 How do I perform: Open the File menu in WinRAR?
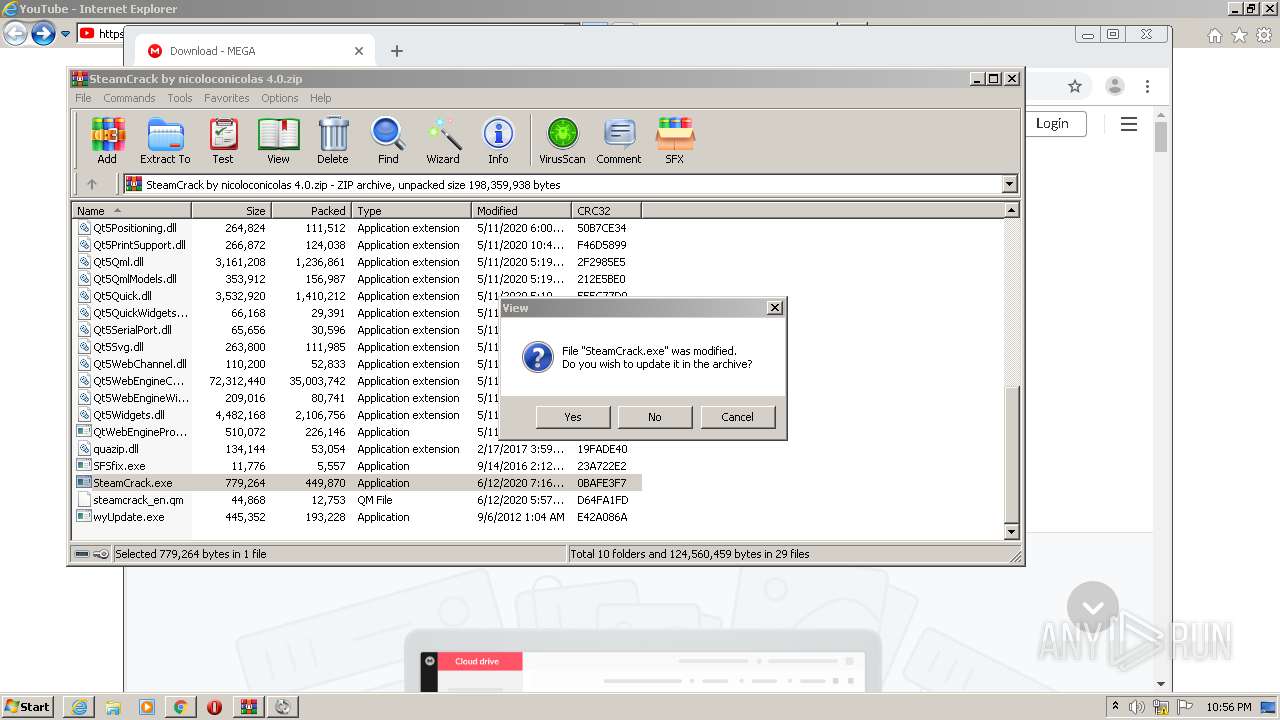coord(83,98)
